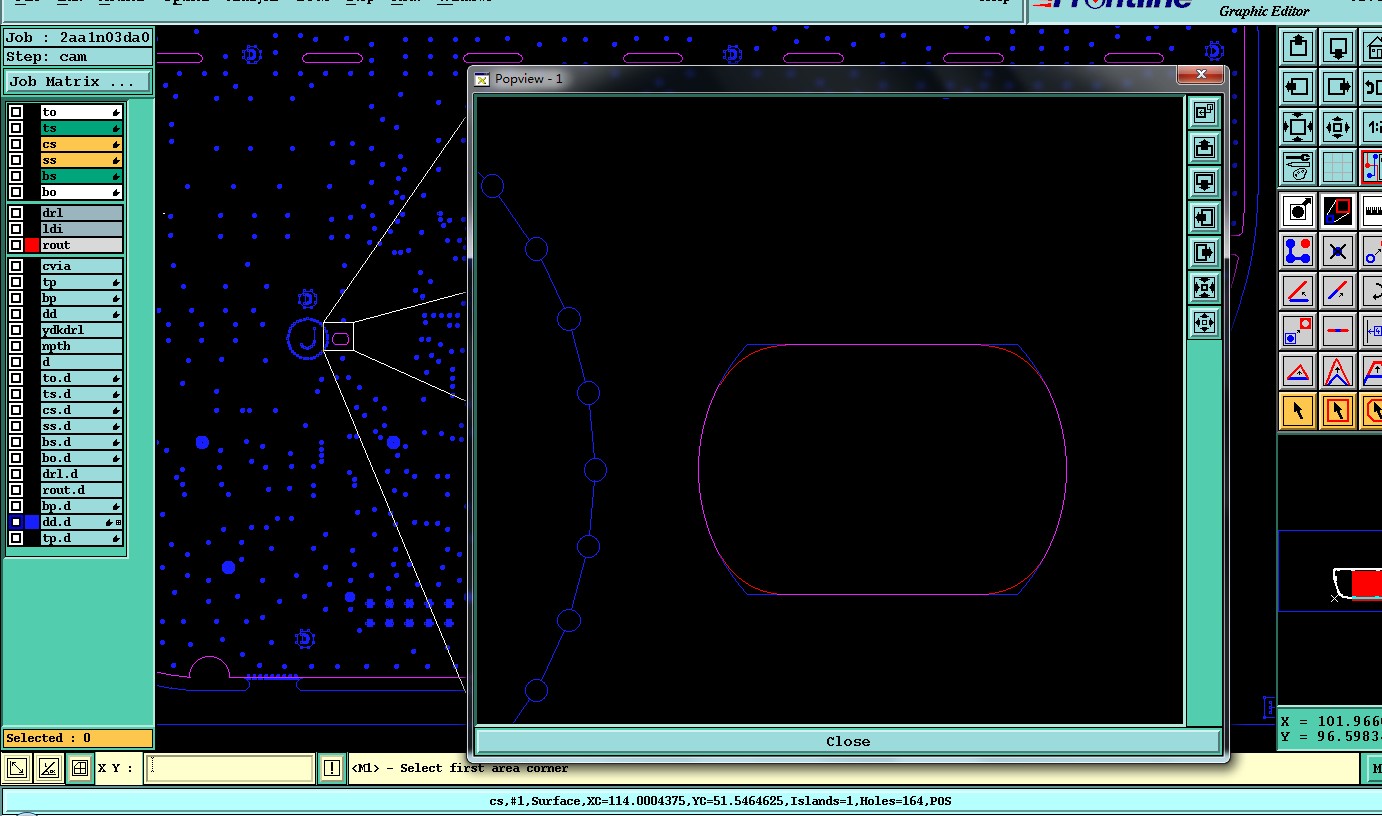Viewport: 1382px width, 816px height.
Task: Pan left using main toolbar arrow icon
Action: 1298,87
